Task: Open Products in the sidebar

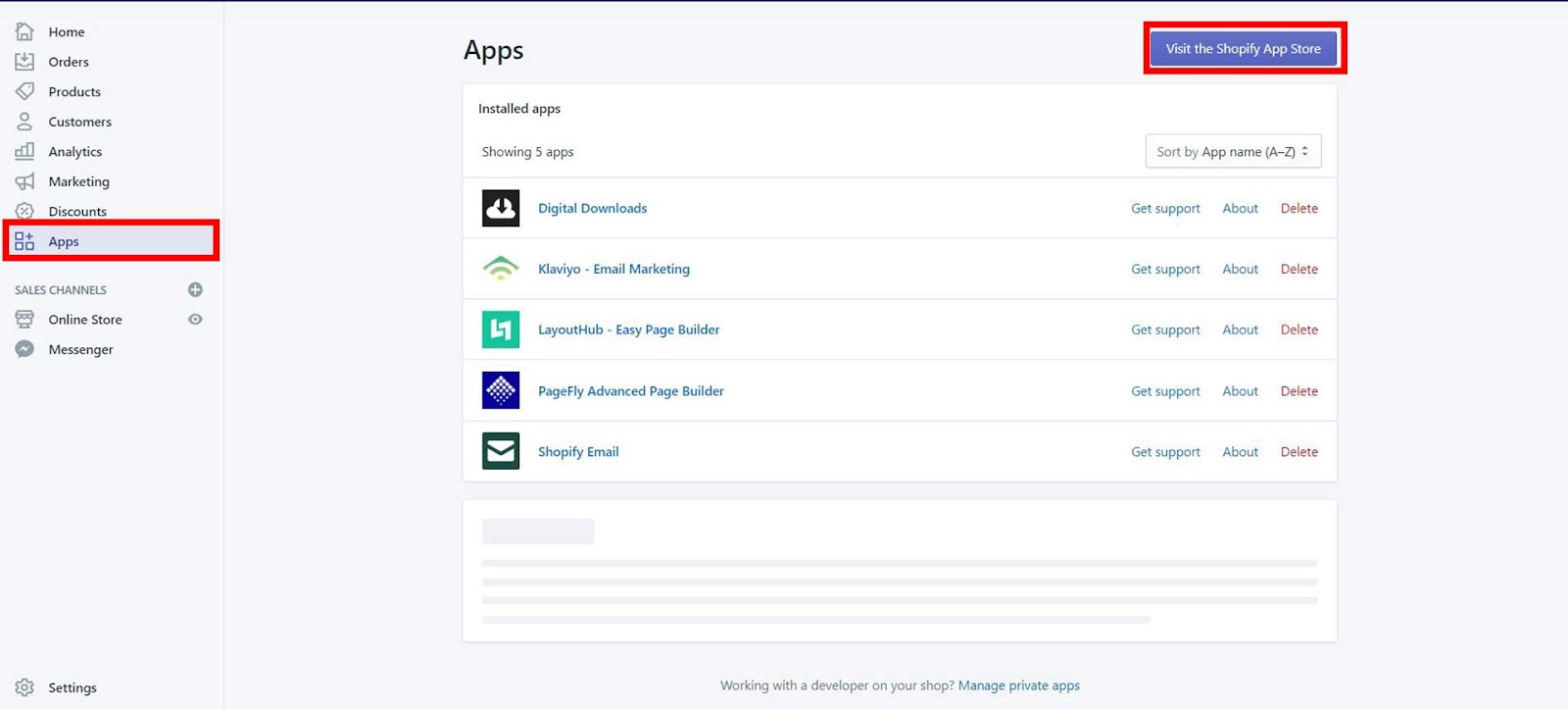Action: [x=74, y=91]
